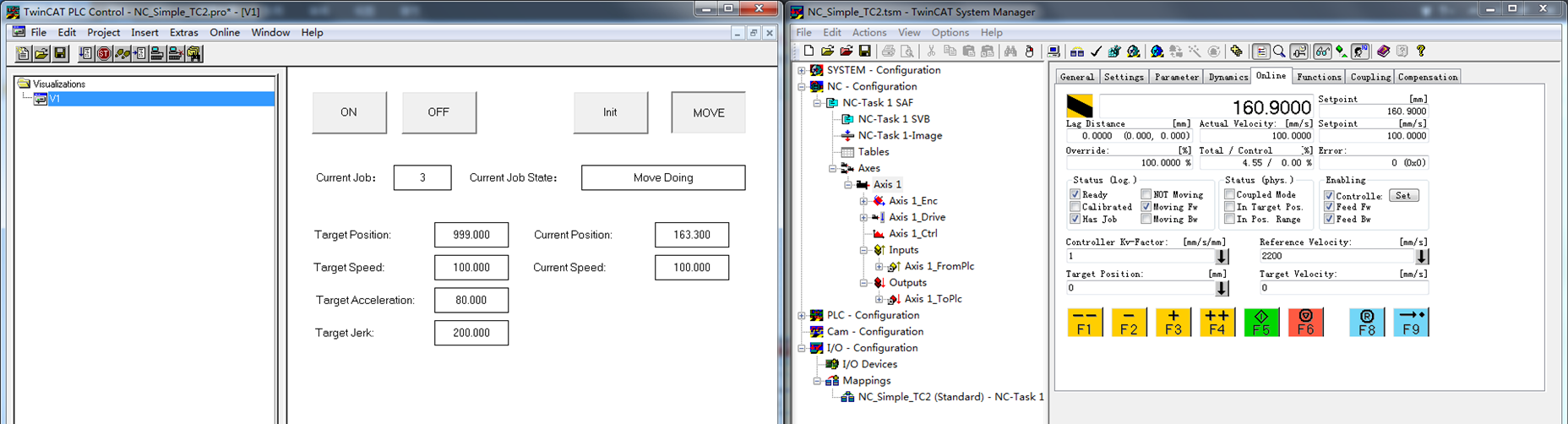Click the Reference Velocity input field
This screenshot has width=1568, height=424.
click(x=1336, y=256)
